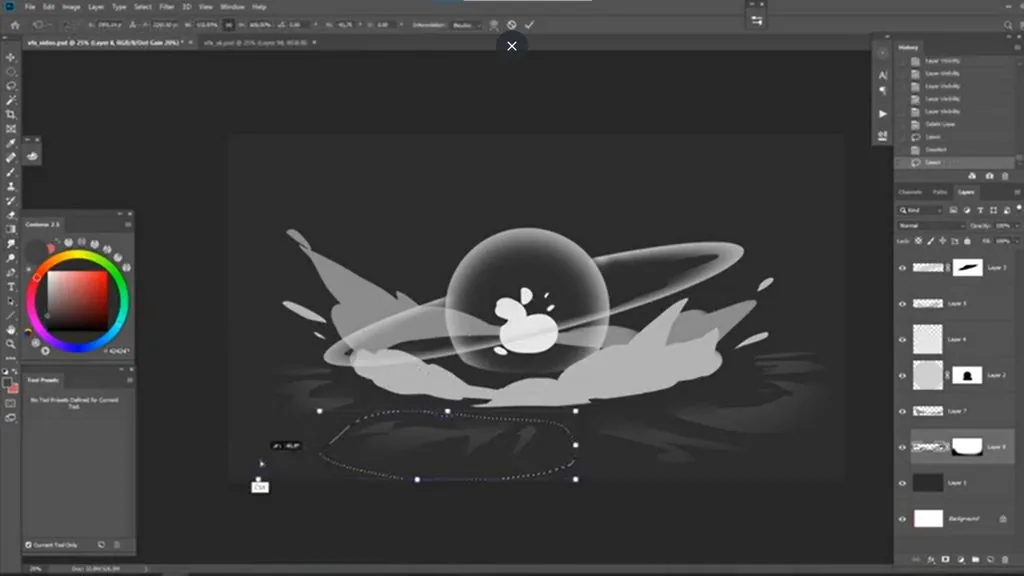Hide Layer 2 via eye icon
This screenshot has width=1024, height=576.
(903, 376)
